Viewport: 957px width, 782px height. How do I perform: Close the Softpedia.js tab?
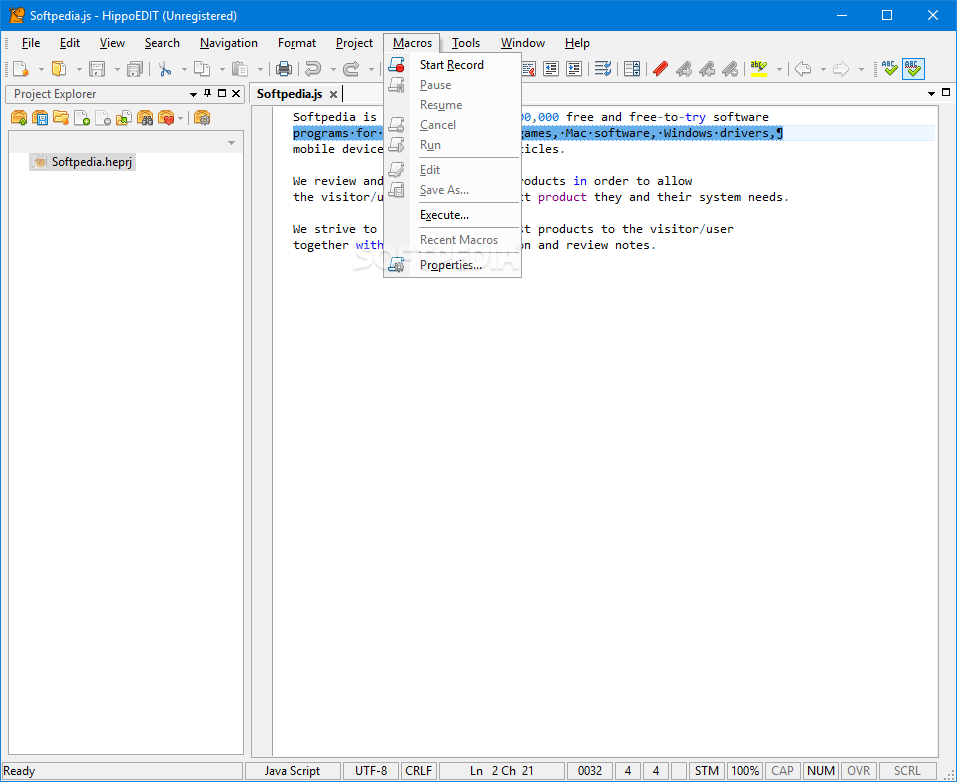[333, 94]
